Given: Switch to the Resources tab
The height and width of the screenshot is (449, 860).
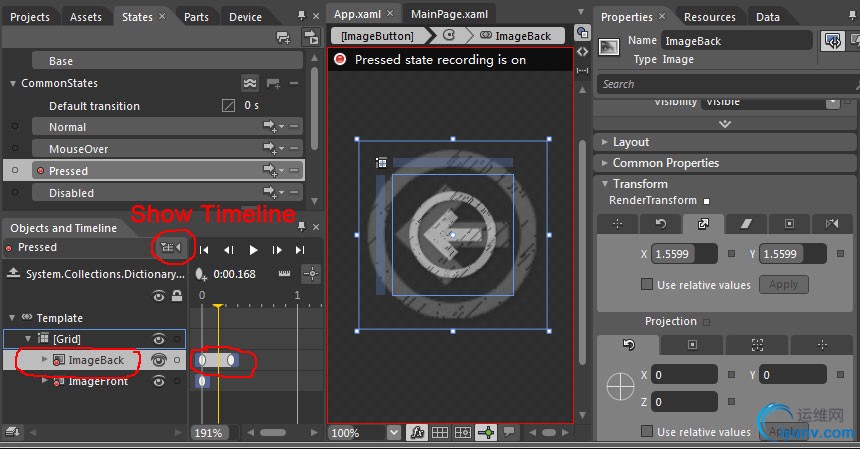Looking at the screenshot, I should coord(710,17).
